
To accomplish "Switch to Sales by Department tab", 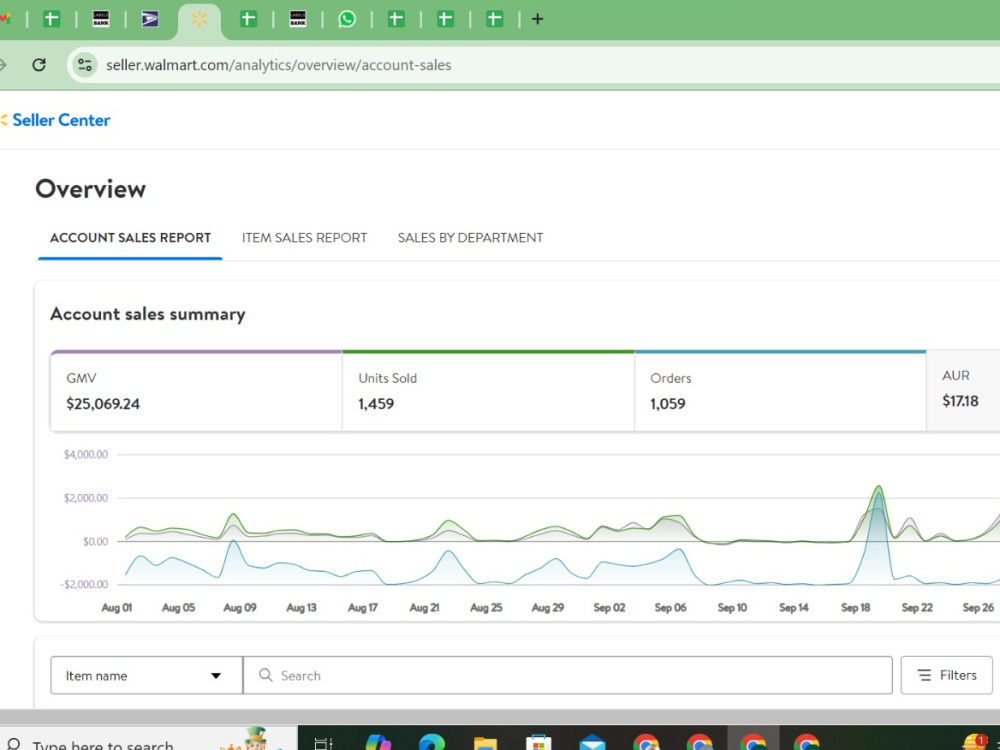I will 471,238.
